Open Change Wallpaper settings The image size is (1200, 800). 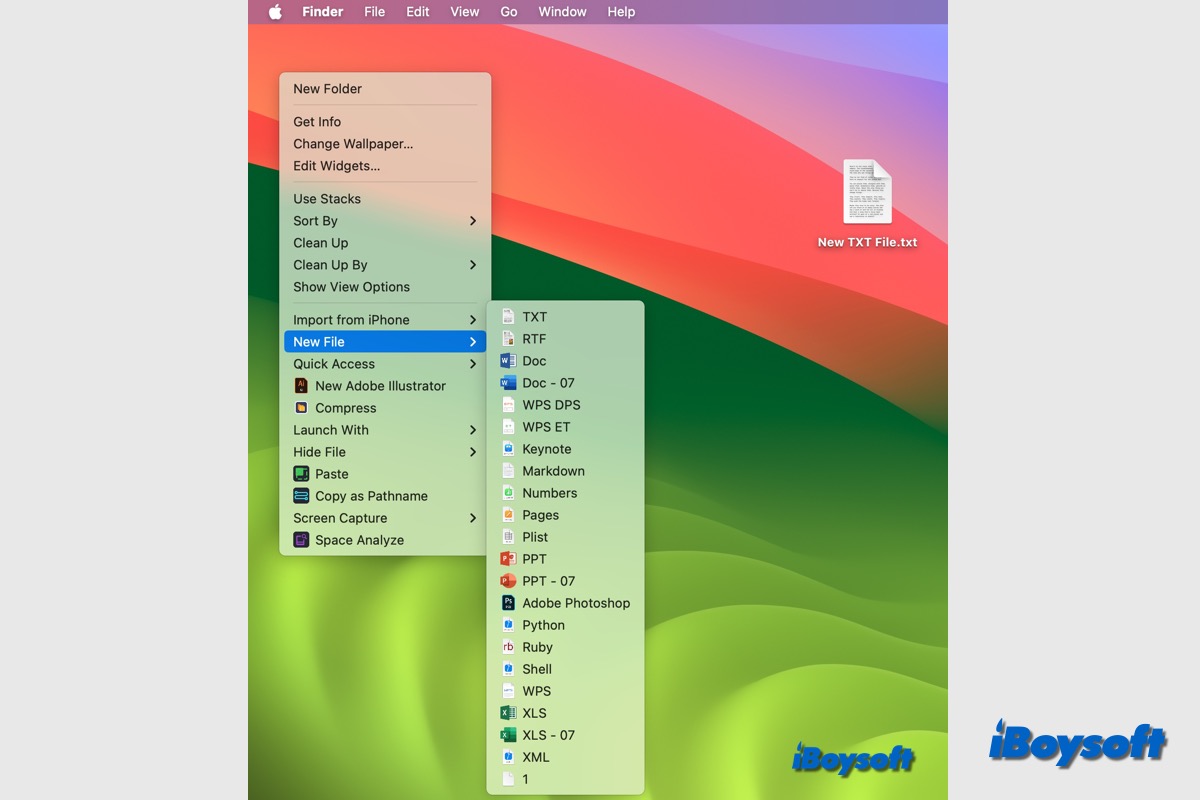pos(352,143)
